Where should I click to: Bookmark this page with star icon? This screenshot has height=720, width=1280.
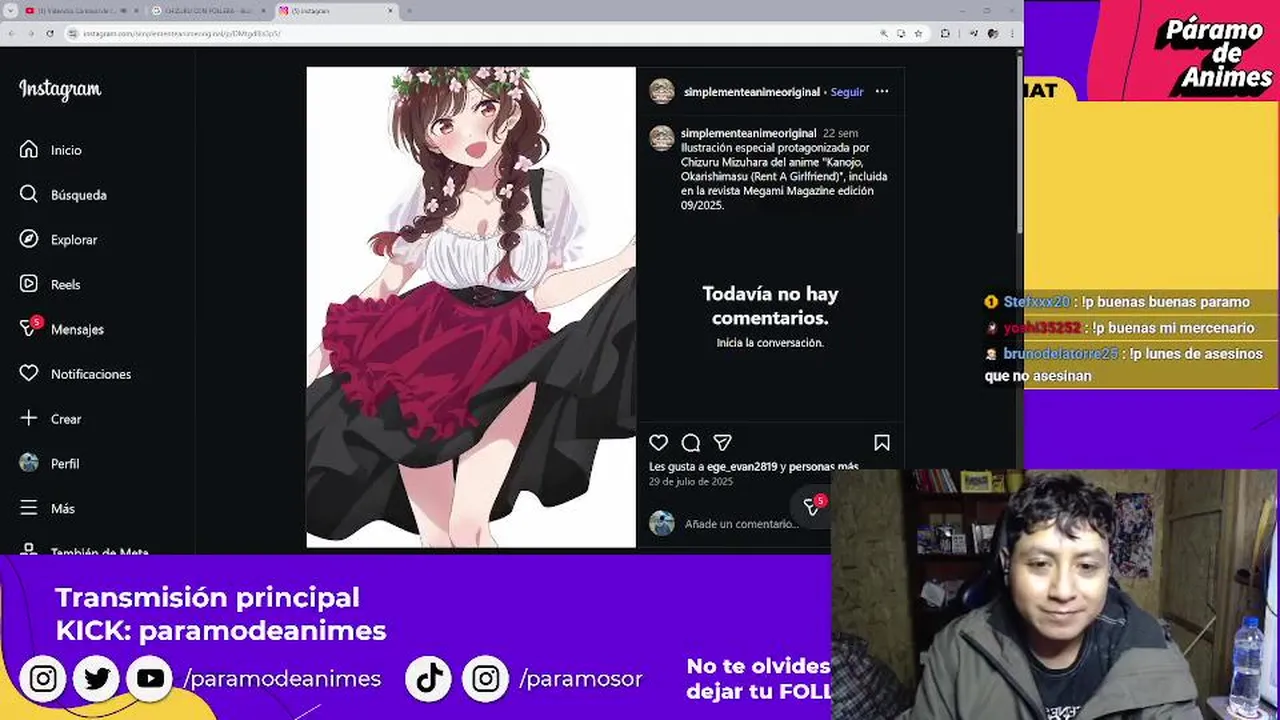918,33
